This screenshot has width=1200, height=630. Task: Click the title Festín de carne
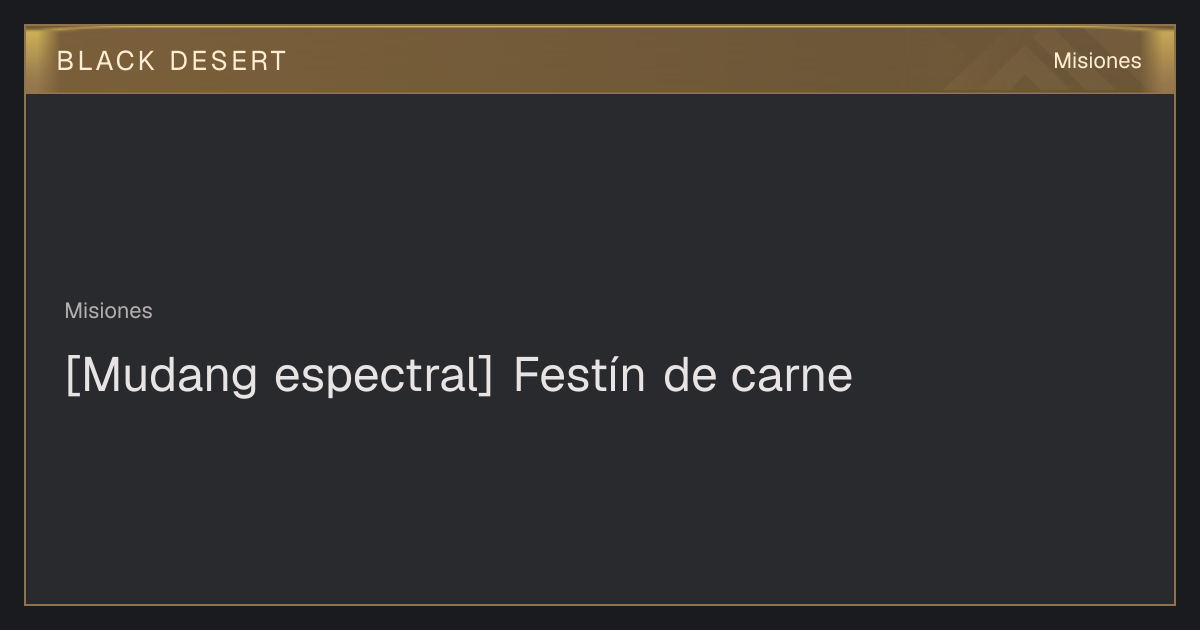pyautogui.click(x=683, y=375)
